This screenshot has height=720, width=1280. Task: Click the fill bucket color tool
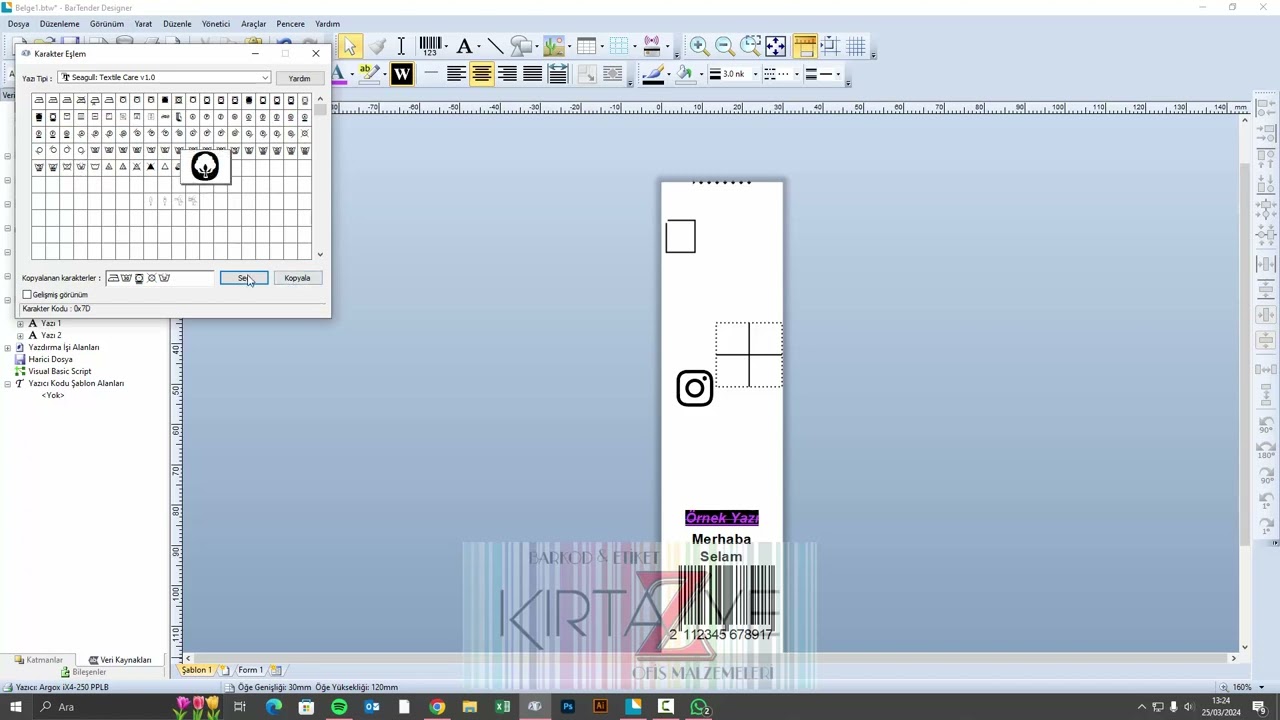click(x=684, y=74)
